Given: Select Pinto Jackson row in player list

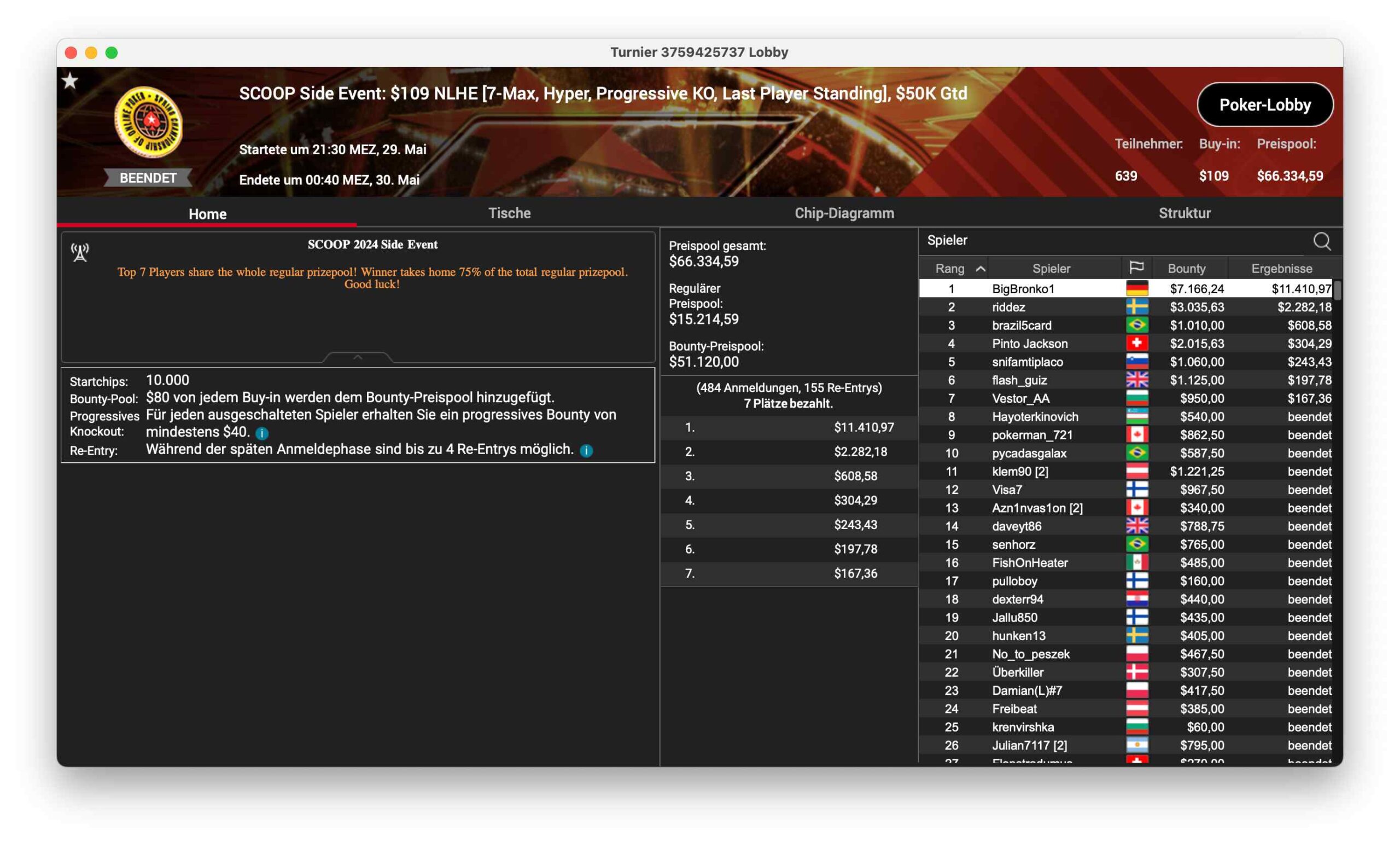Looking at the screenshot, I should (x=1029, y=343).
